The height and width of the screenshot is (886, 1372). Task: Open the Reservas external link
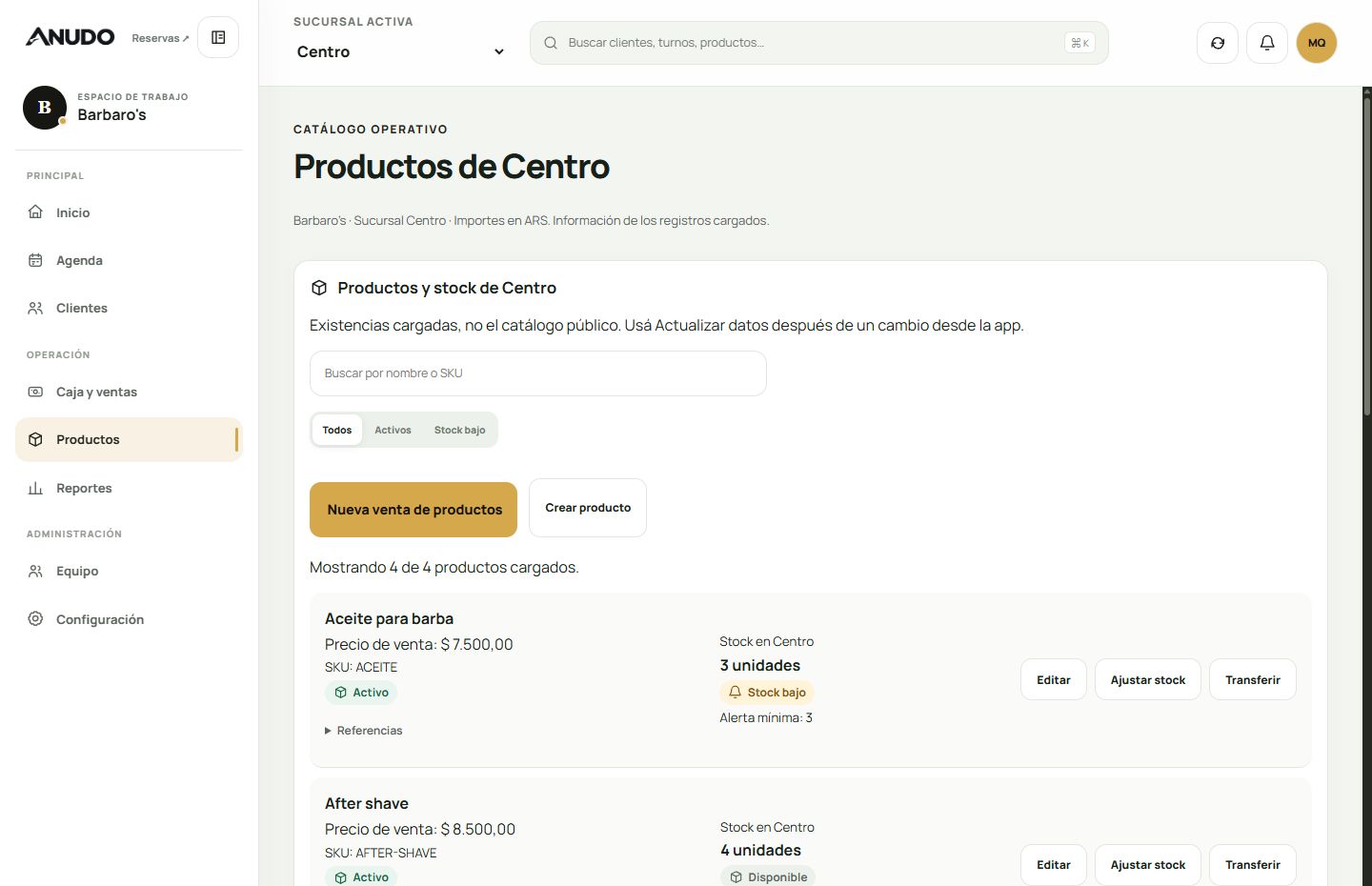click(x=160, y=38)
